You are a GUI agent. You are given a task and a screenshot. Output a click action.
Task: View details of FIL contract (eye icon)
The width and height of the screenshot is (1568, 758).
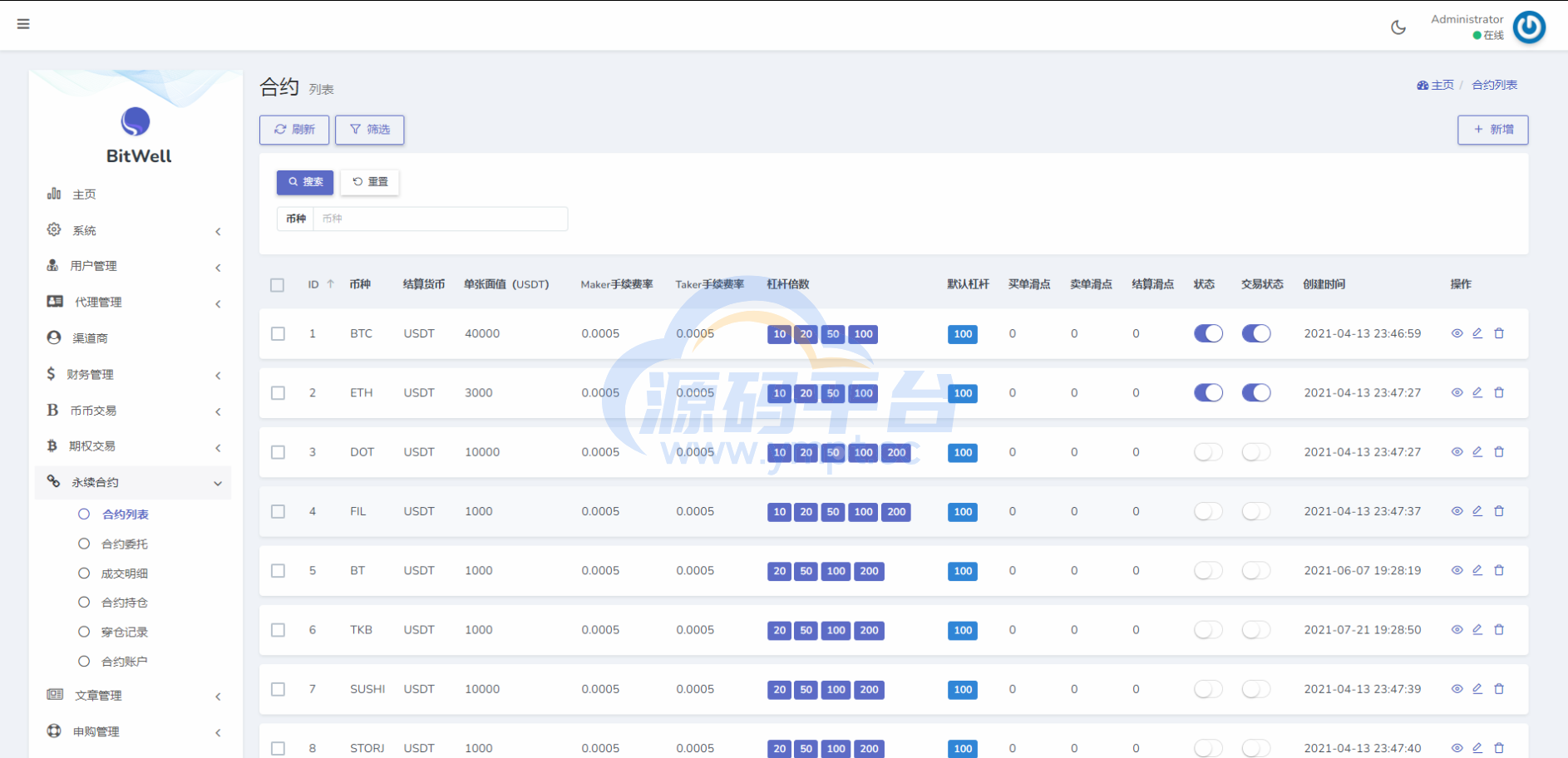point(1457,511)
